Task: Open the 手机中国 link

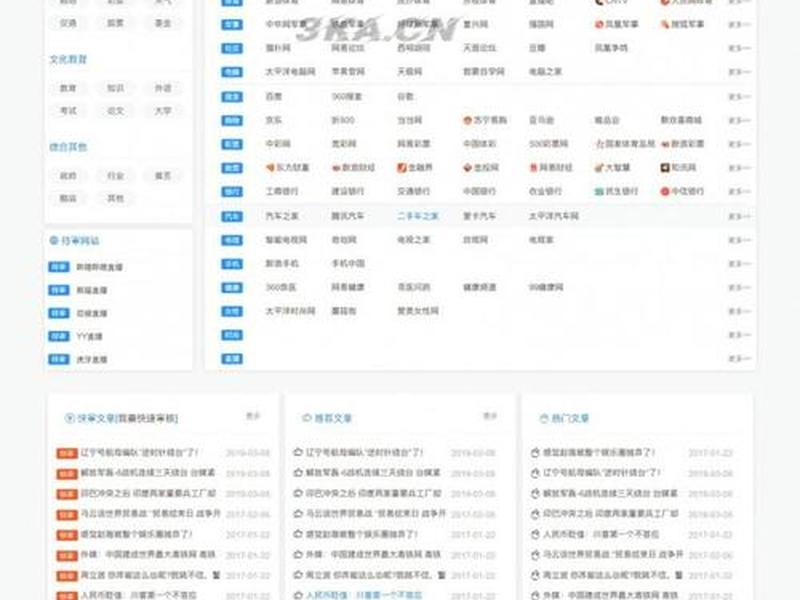Action: pyautogui.click(x=348, y=264)
